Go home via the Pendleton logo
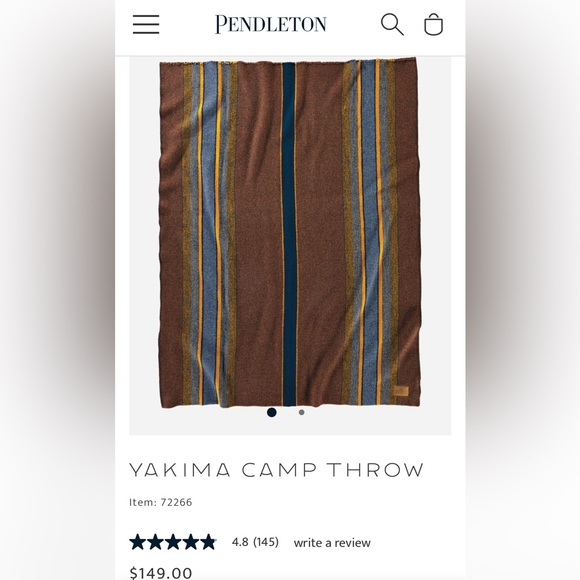Viewport: 580px width, 580px height. [271, 24]
